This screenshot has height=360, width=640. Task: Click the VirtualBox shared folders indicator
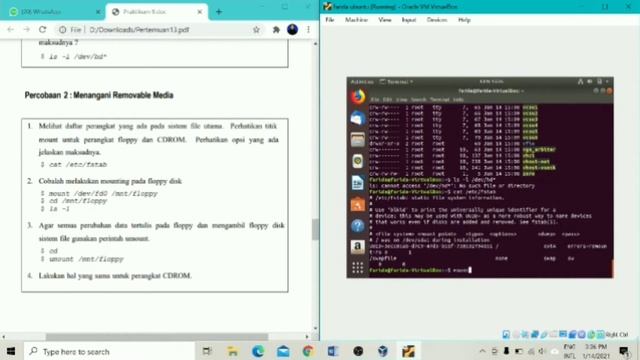(553, 335)
